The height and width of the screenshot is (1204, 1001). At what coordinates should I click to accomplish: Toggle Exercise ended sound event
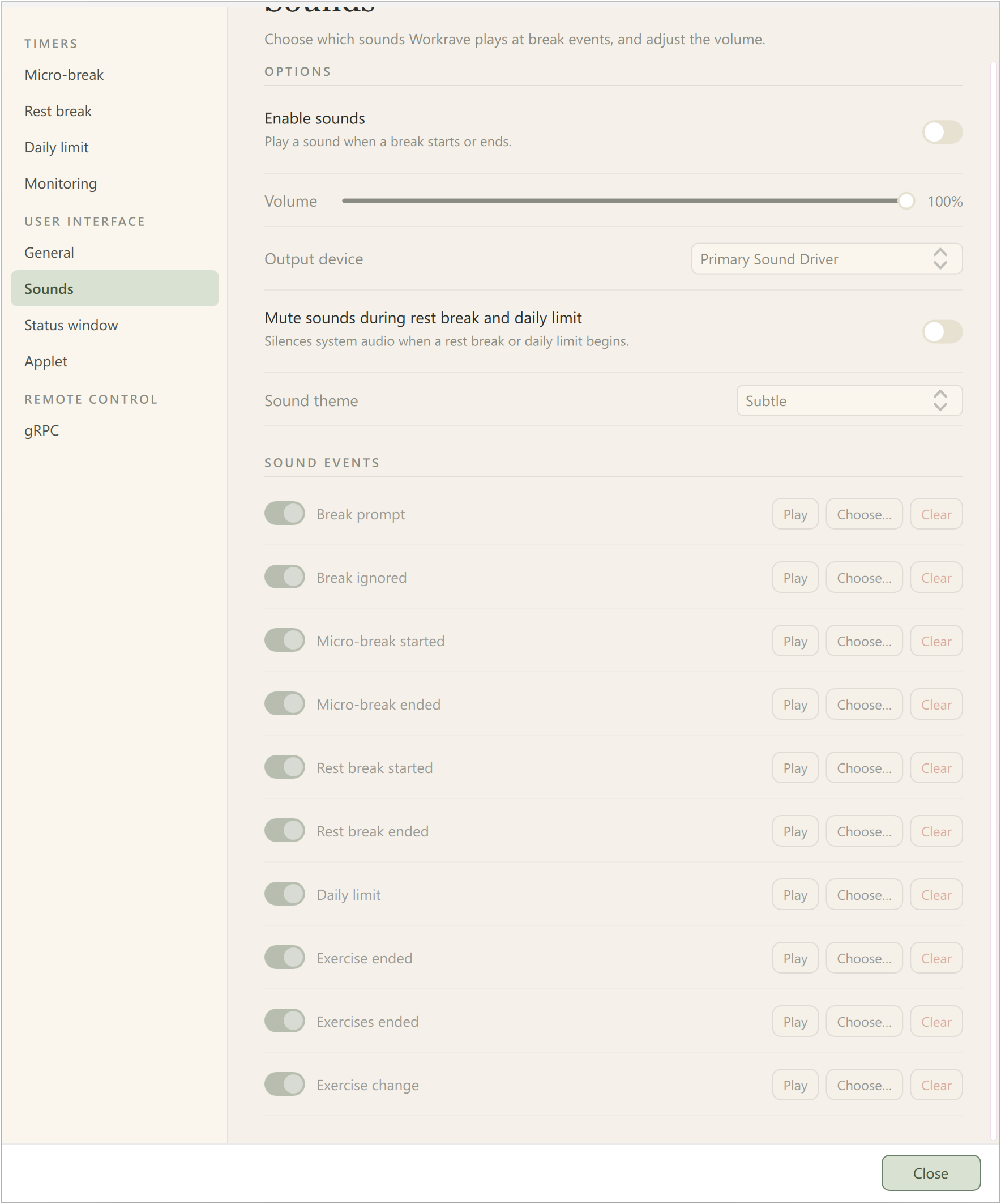click(284, 958)
